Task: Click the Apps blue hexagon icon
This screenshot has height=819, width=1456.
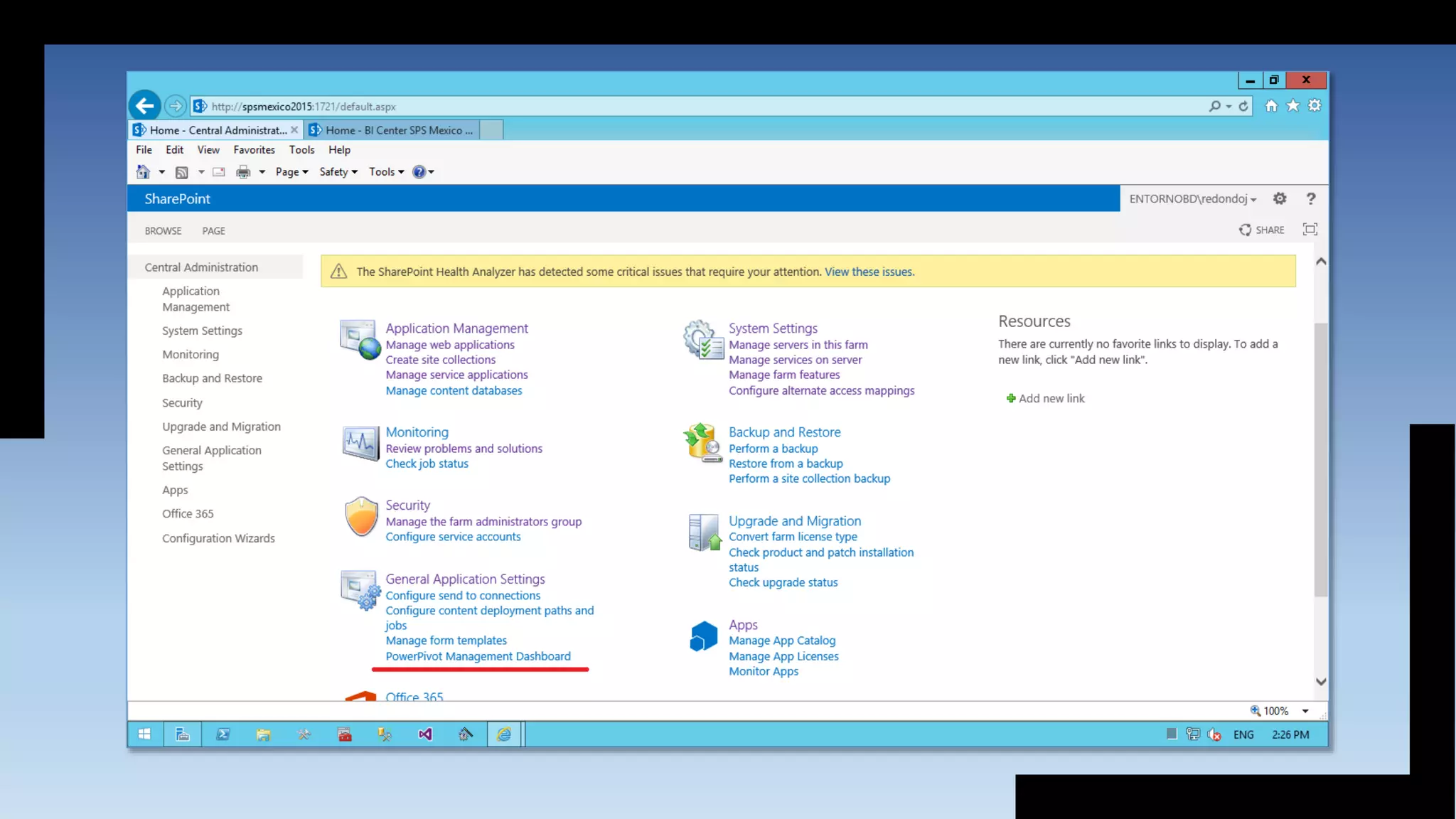Action: coord(703,636)
